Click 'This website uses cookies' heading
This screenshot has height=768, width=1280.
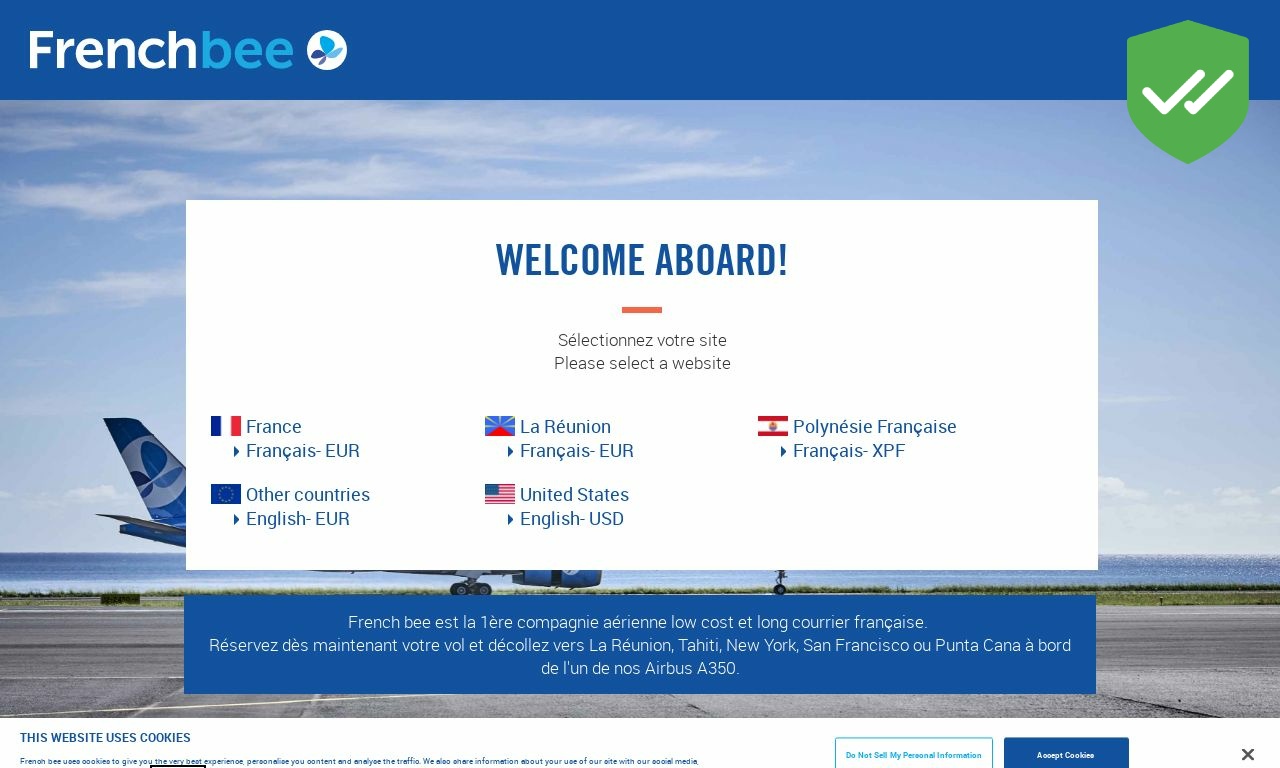click(105, 738)
